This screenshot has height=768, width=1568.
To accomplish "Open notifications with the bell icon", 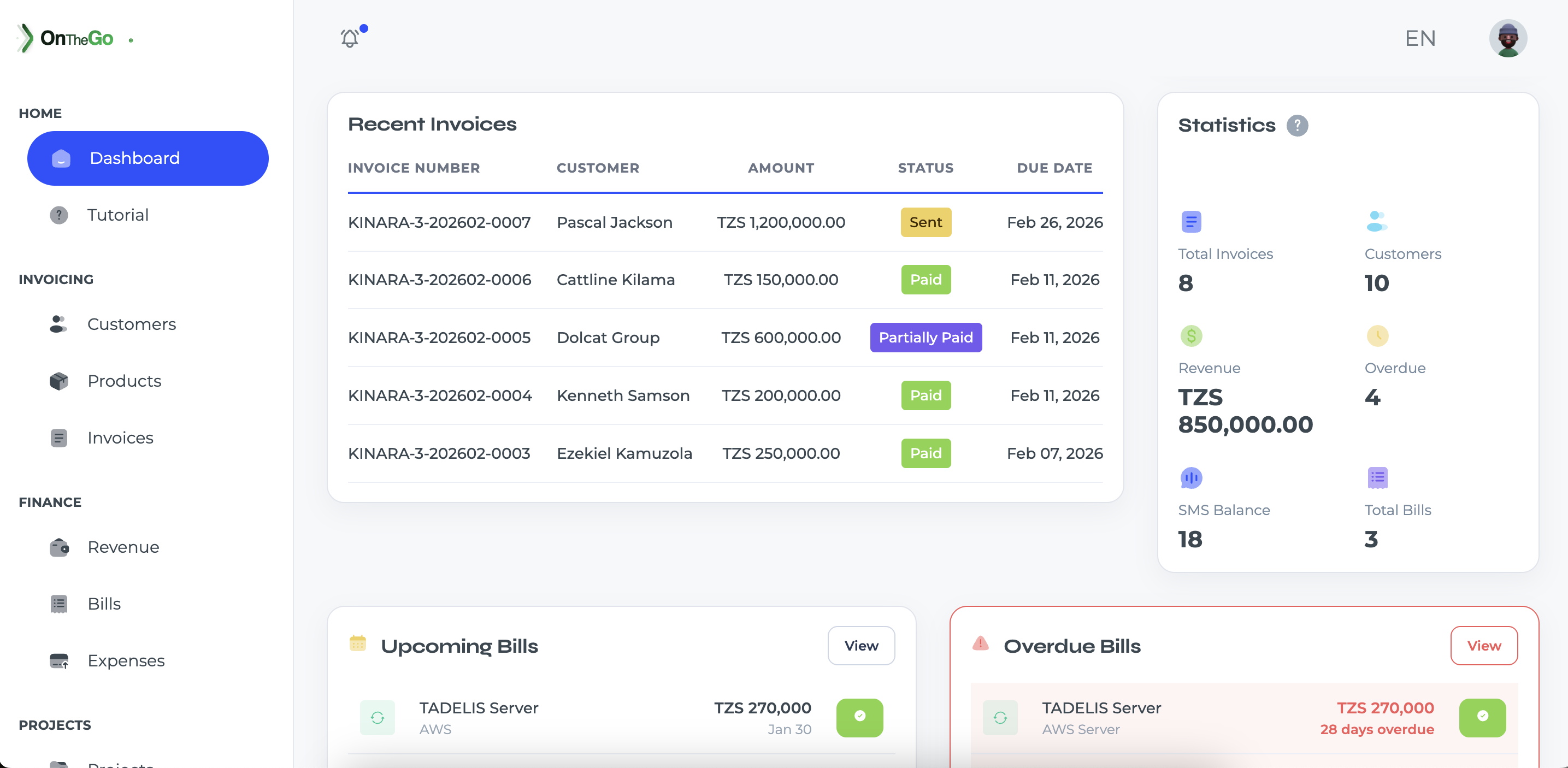I will (x=350, y=38).
